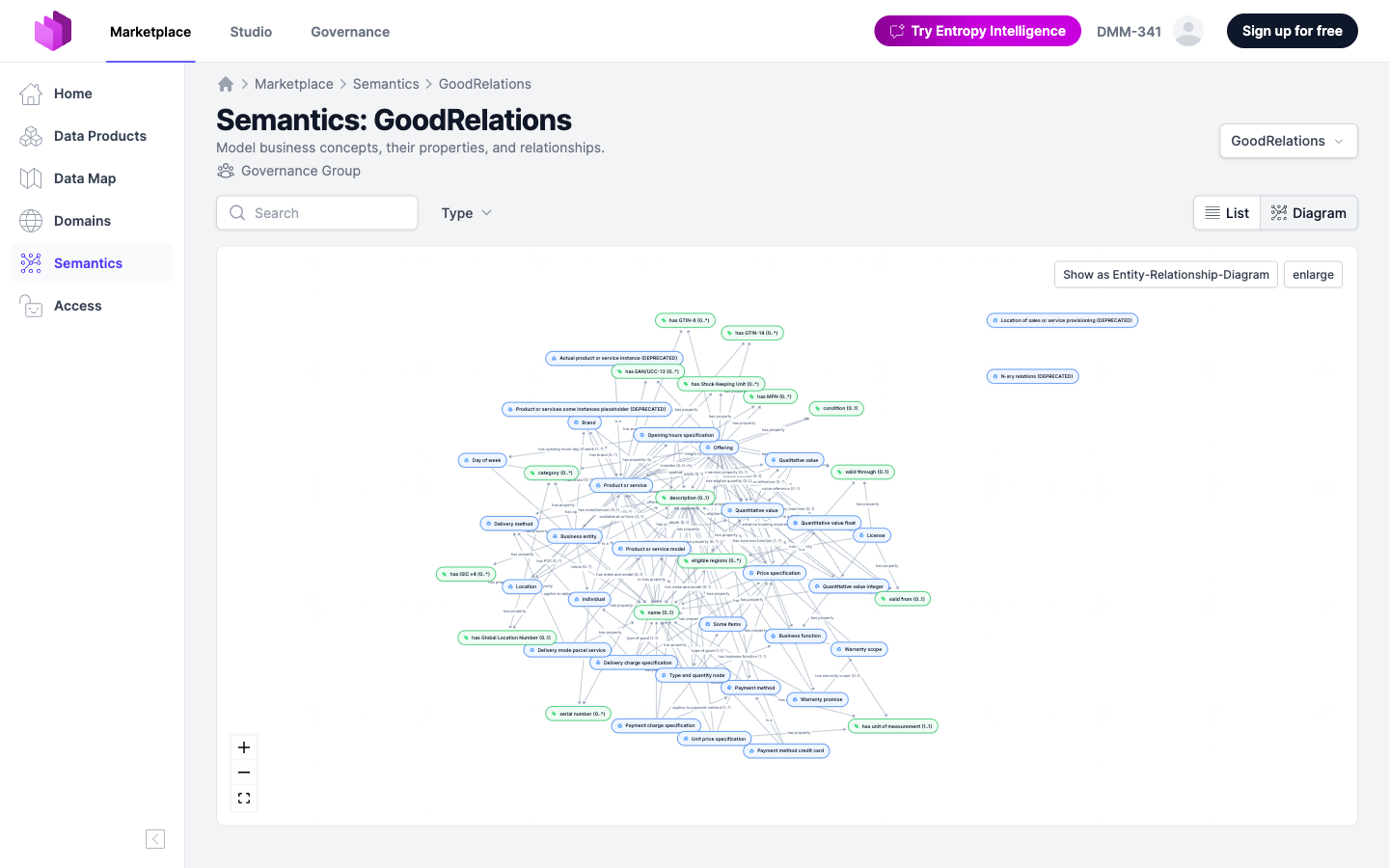
Task: Click the Data Products sidebar icon
Action: [x=30, y=135]
